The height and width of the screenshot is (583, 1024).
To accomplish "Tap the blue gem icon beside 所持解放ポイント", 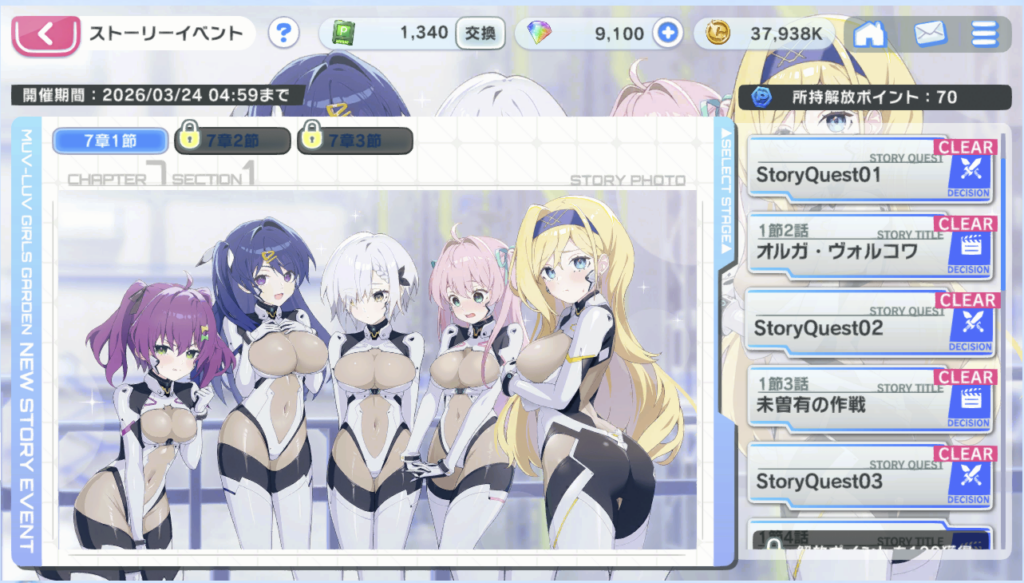I will (x=760, y=96).
